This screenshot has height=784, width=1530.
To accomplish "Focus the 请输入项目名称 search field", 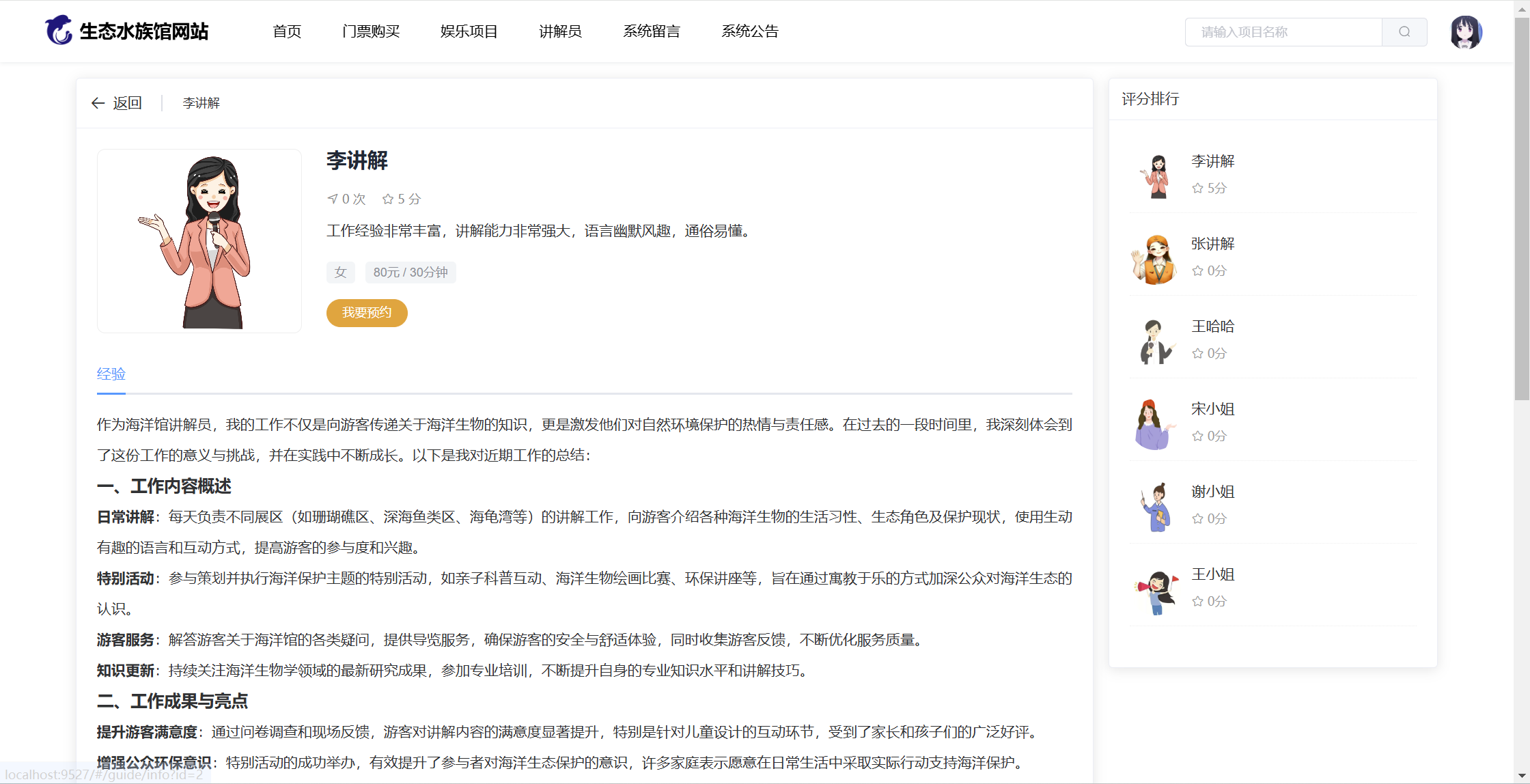I will pyautogui.click(x=1283, y=32).
